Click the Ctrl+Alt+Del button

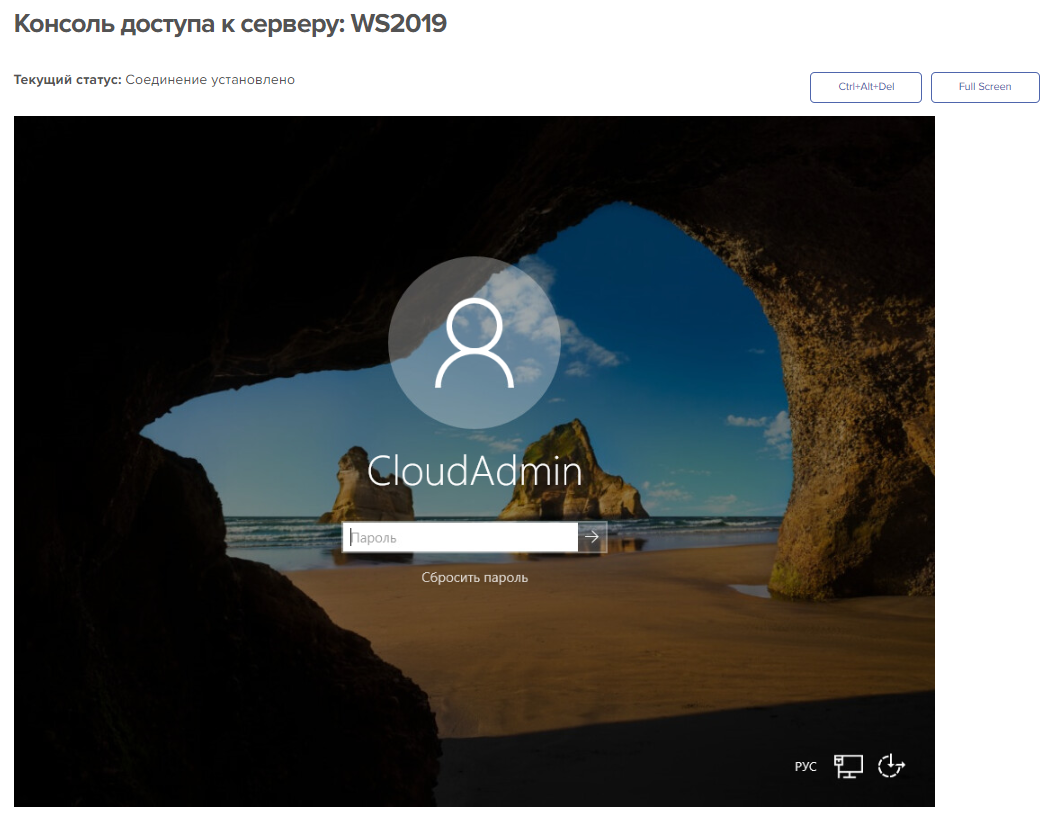(865, 87)
